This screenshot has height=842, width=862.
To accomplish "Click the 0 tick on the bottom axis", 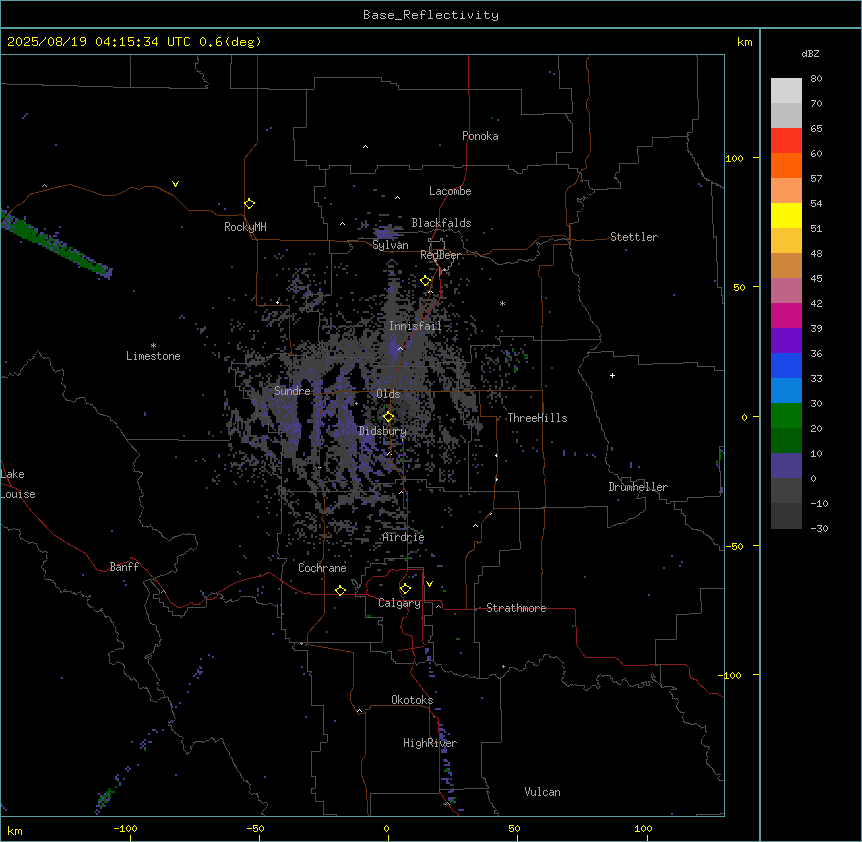I will click(x=386, y=828).
